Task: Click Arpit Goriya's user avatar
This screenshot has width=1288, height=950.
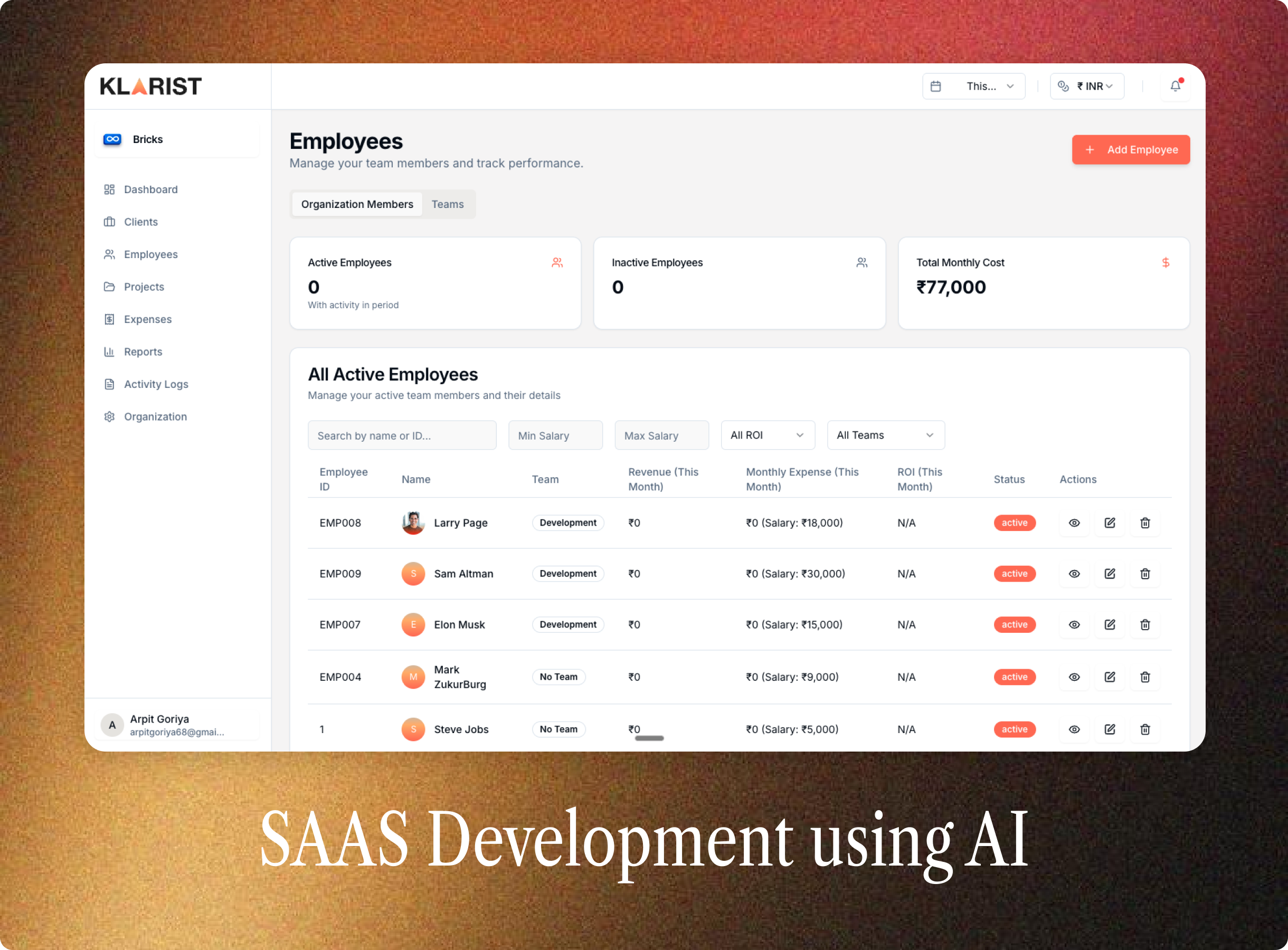Action: click(x=112, y=725)
